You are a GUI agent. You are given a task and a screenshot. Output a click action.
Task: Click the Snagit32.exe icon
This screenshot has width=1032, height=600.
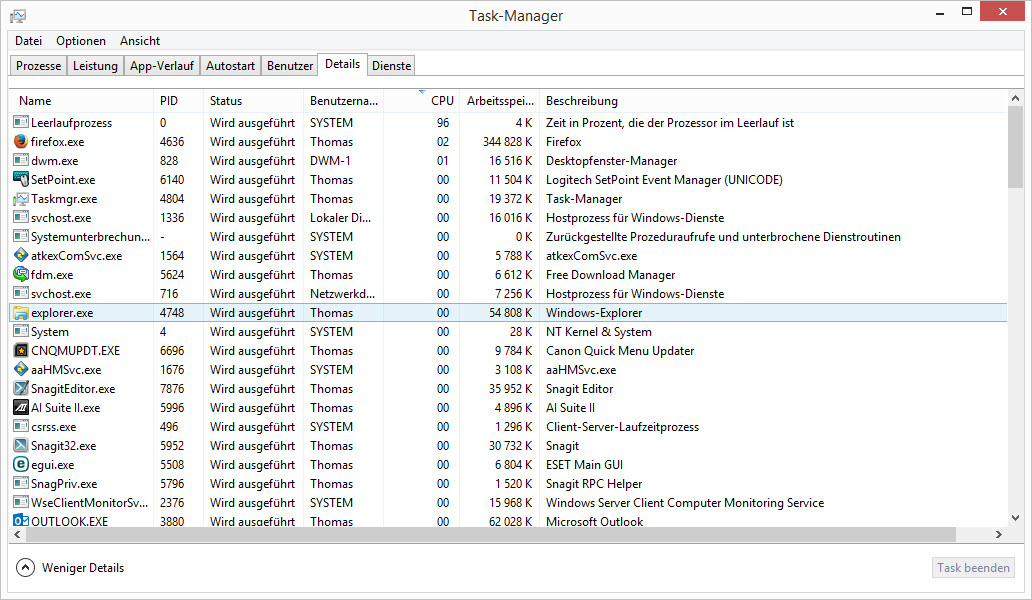20,445
